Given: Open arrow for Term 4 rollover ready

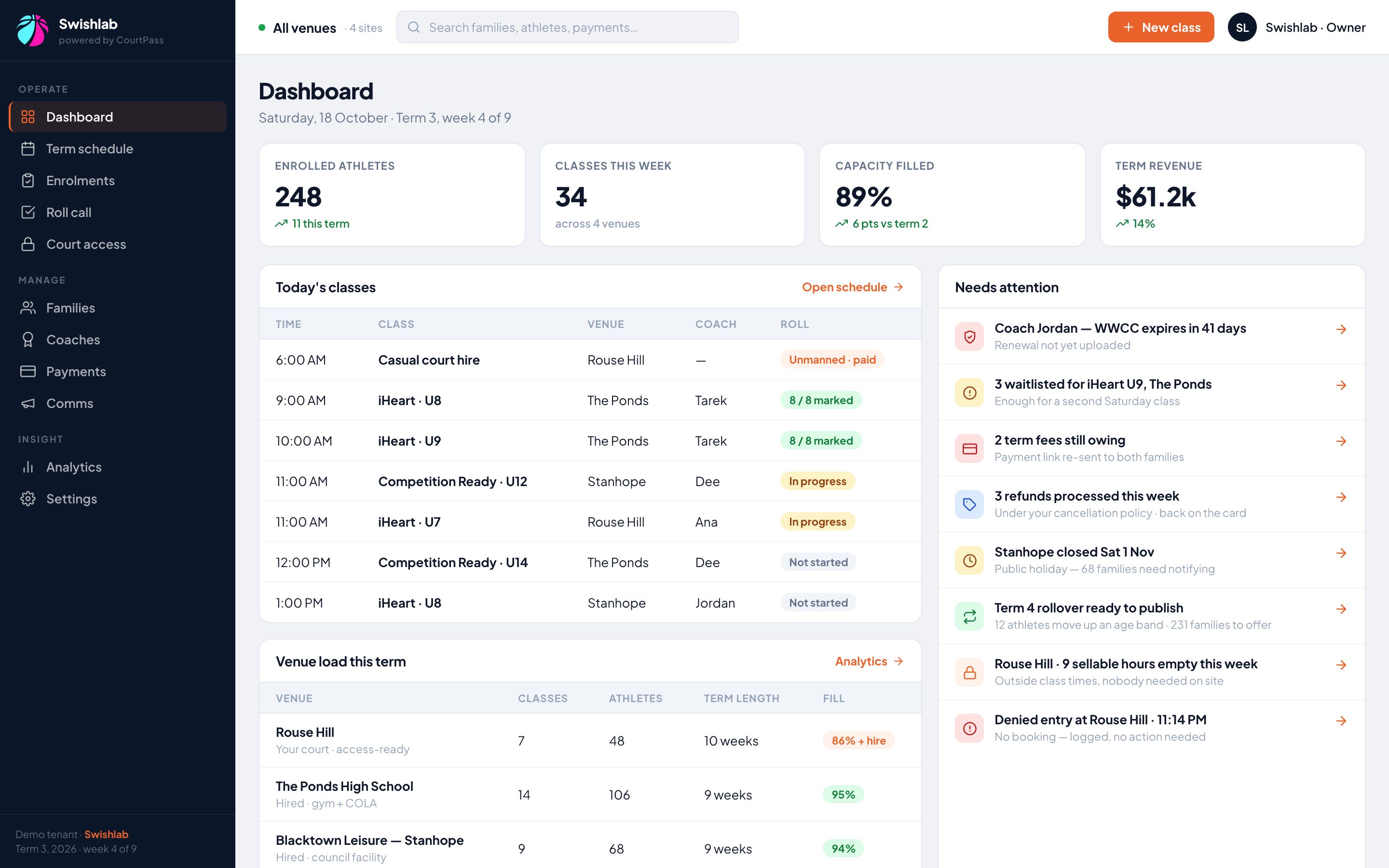Looking at the screenshot, I should [1341, 609].
